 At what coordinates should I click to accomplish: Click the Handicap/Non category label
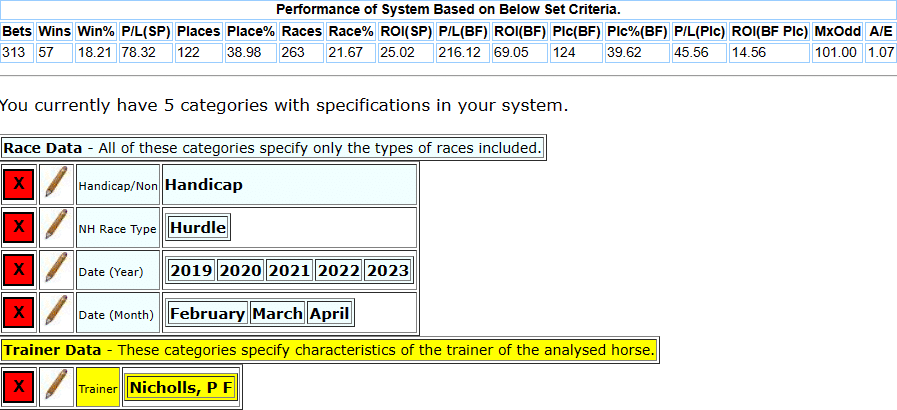(118, 185)
